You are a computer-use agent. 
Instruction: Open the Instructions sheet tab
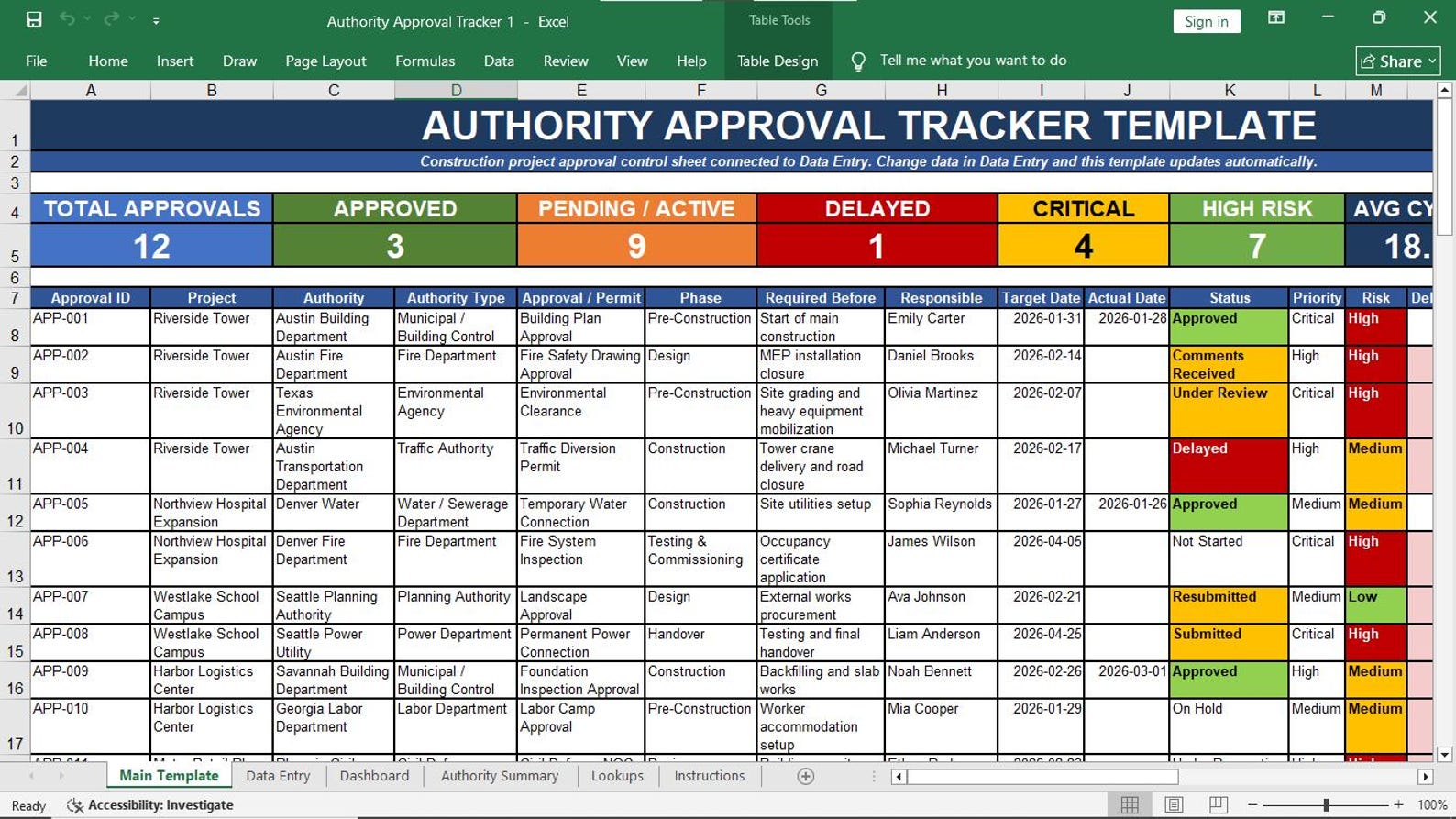[x=710, y=776]
